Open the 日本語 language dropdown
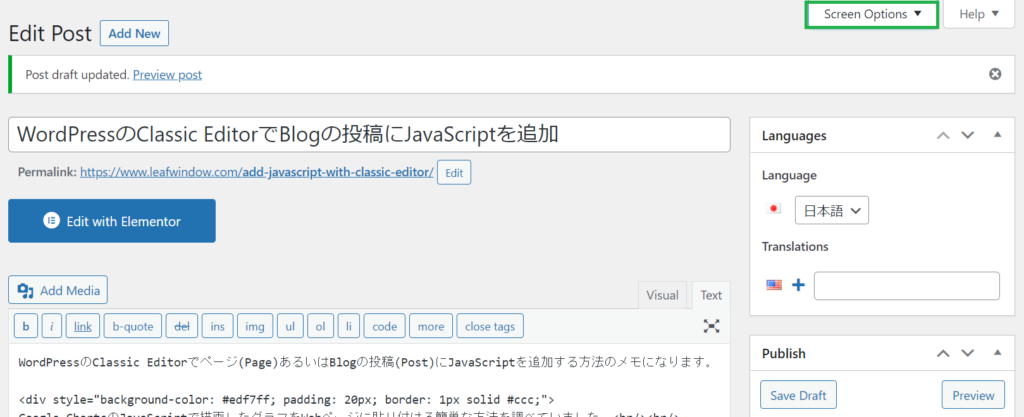The width and height of the screenshot is (1024, 417). (x=831, y=210)
